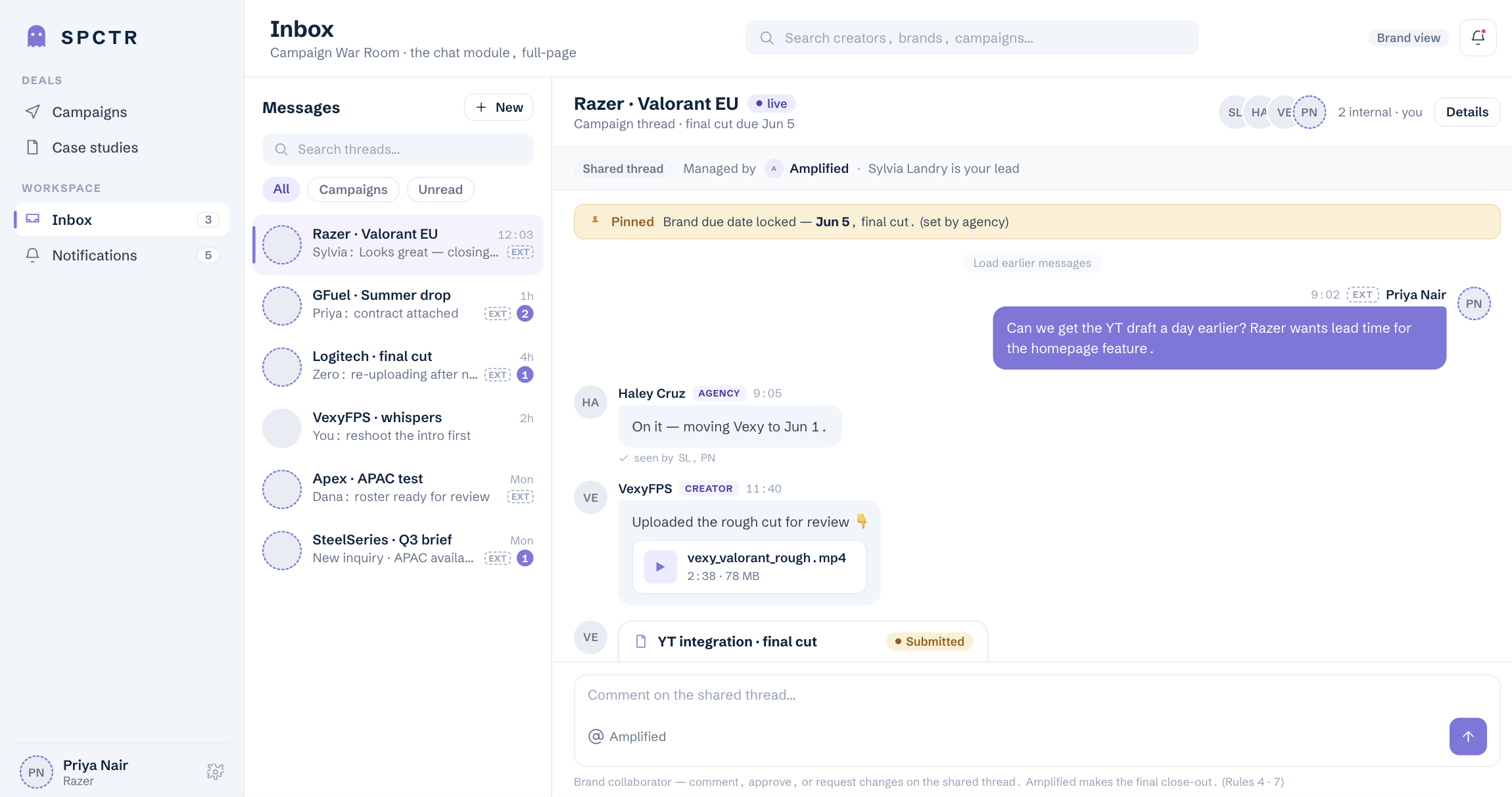Click the AGENCY role badge
1512x797 pixels.
pyautogui.click(x=719, y=393)
